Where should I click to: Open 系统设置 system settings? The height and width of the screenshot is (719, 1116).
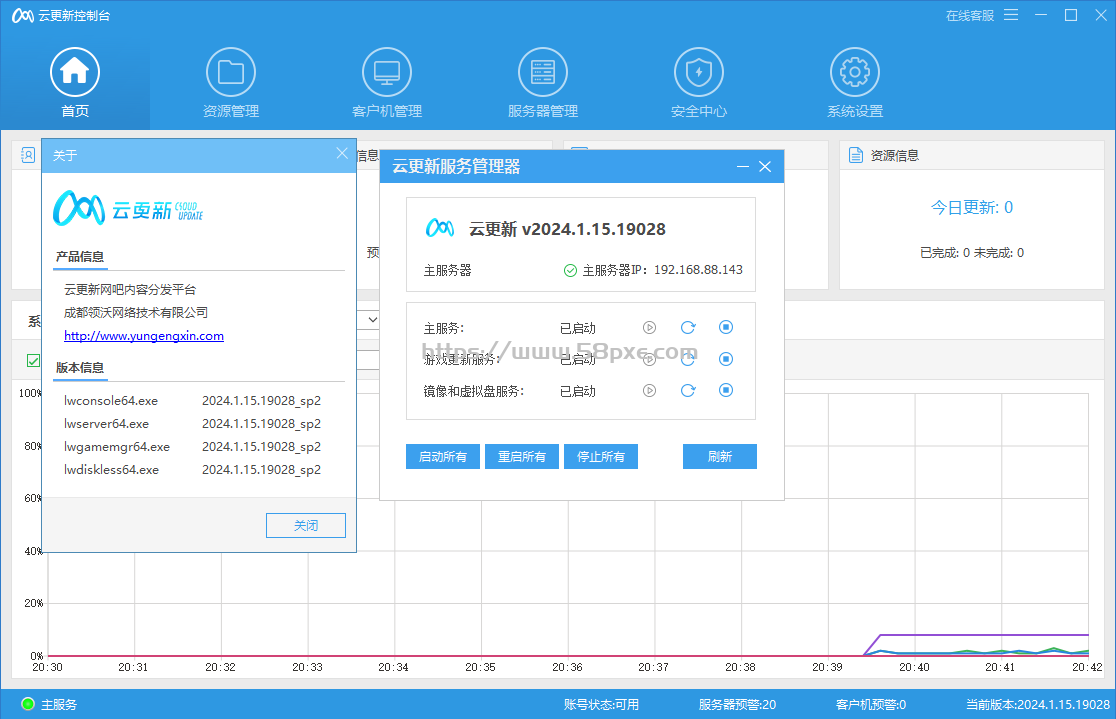pyautogui.click(x=855, y=83)
